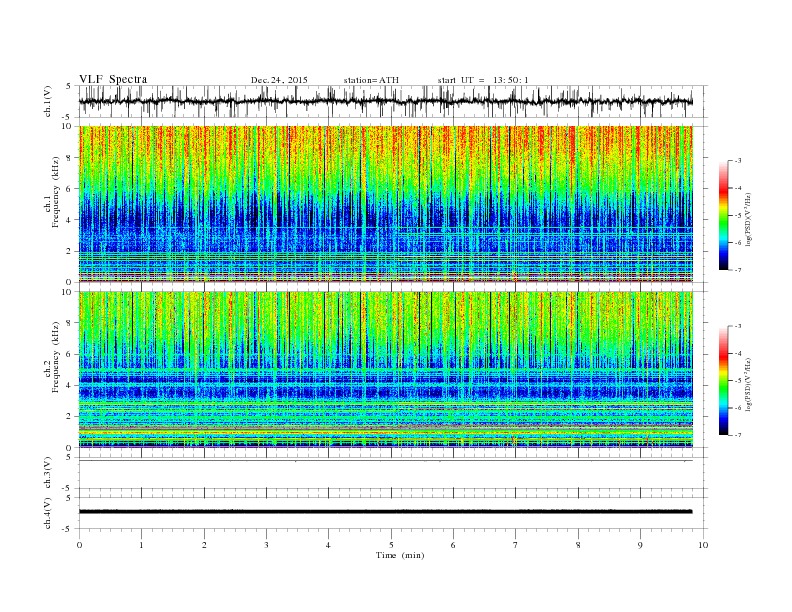Click the "start UT = 13:50:1" text

pyautogui.click(x=483, y=80)
